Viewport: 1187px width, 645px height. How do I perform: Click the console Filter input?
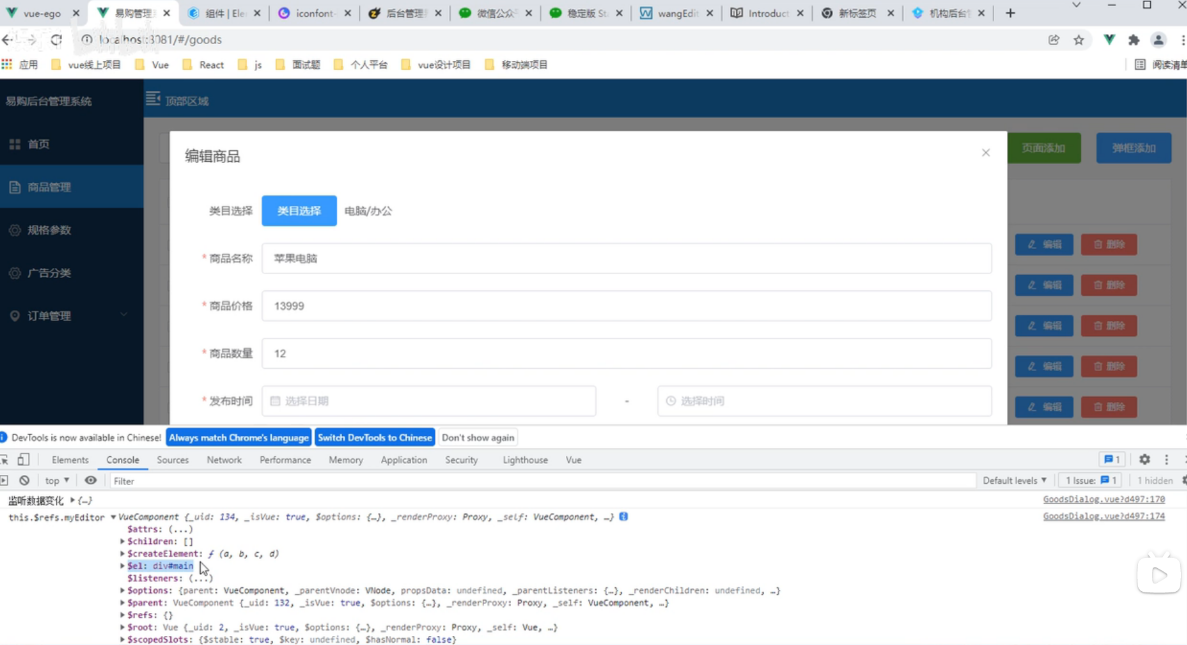(x=541, y=481)
